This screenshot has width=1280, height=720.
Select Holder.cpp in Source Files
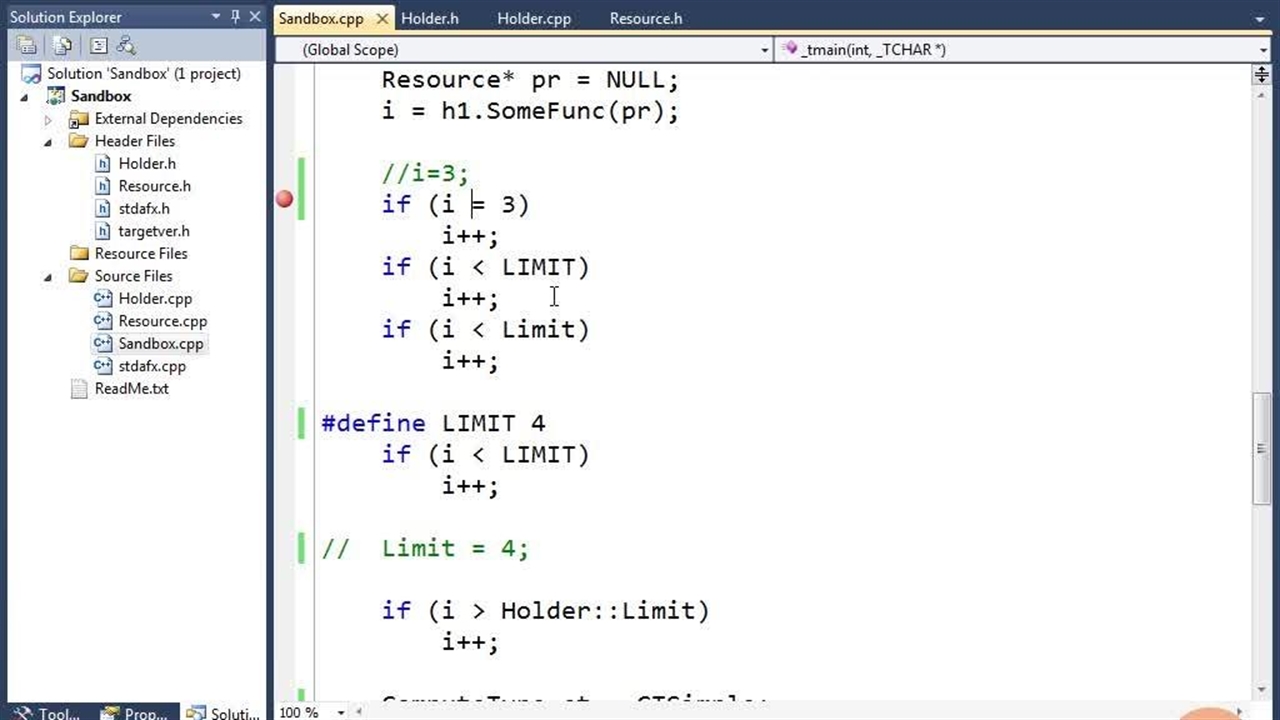[x=155, y=299]
